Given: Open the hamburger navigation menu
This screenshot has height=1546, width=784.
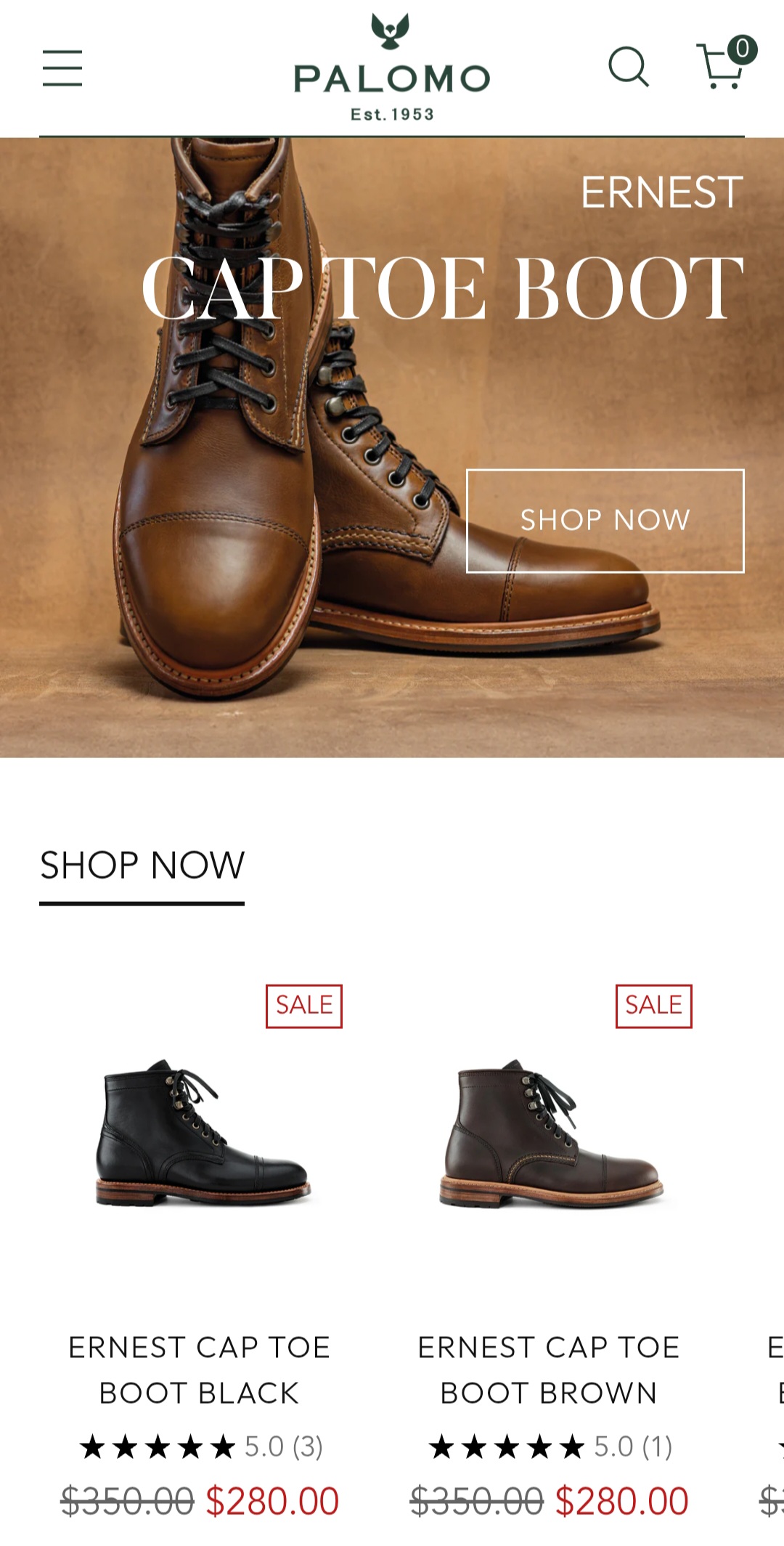Looking at the screenshot, I should click(62, 68).
